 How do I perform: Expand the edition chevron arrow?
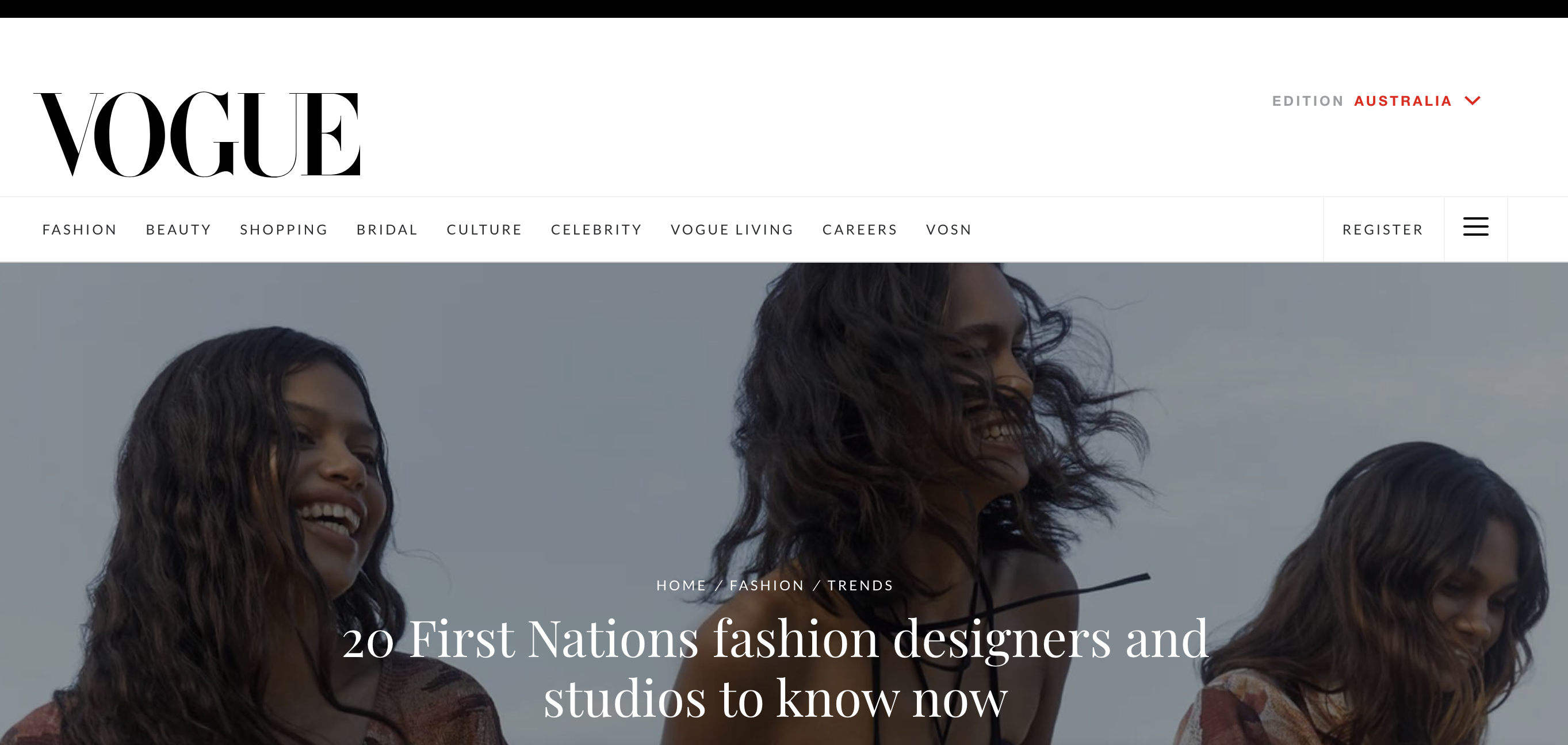[x=1473, y=101]
